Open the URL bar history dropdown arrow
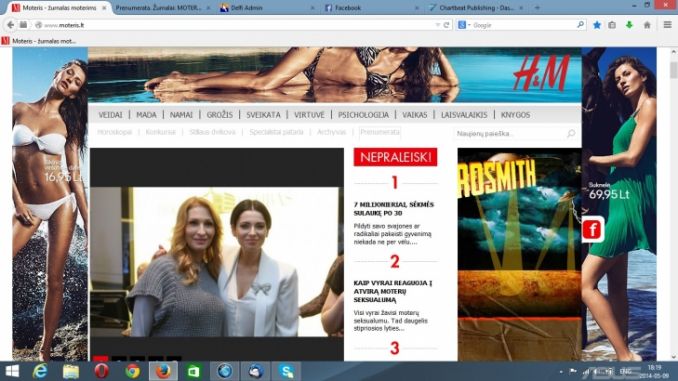The image size is (678, 381). click(x=438, y=25)
